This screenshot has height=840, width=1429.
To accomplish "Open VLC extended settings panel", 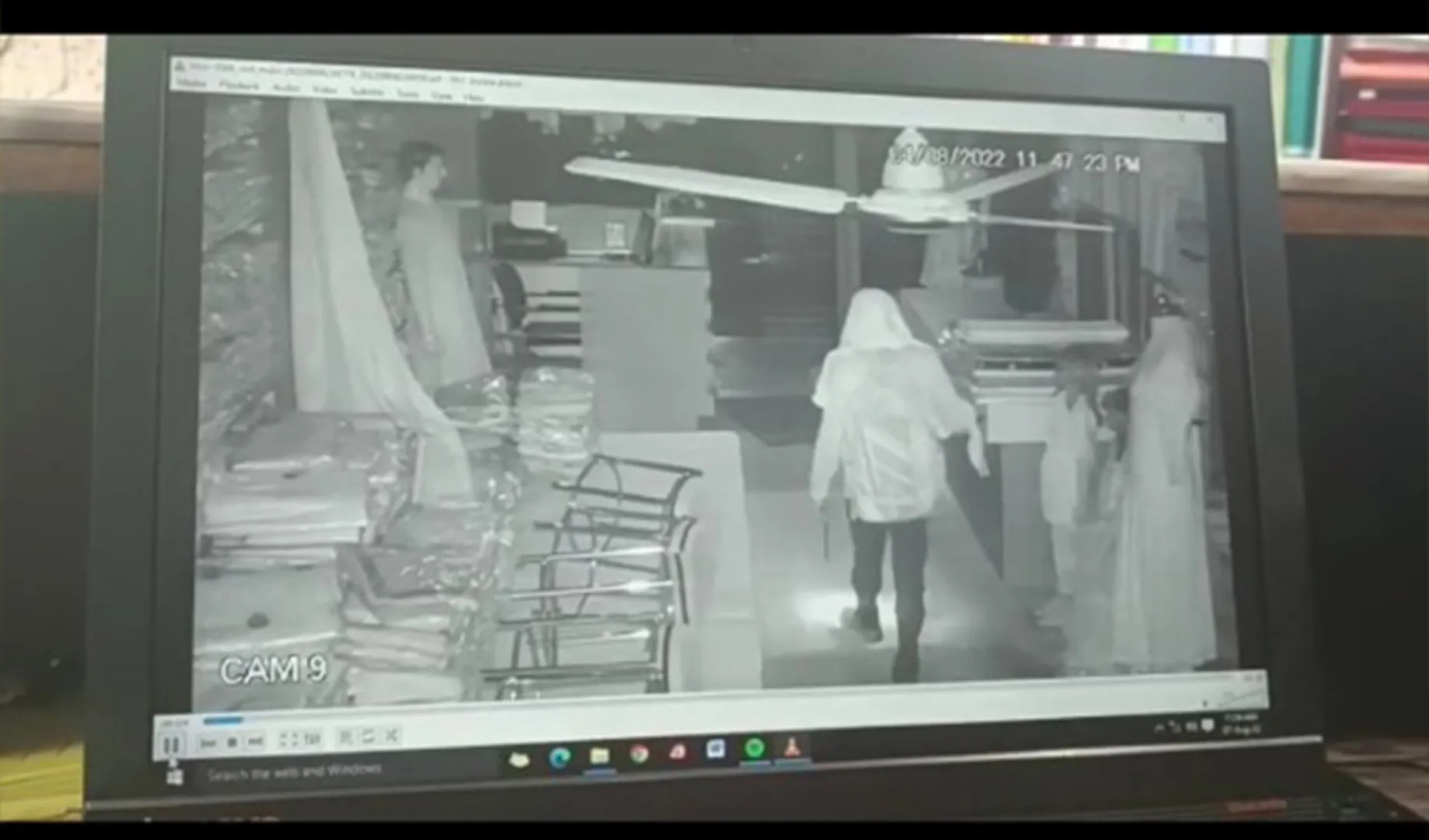I will tap(312, 738).
